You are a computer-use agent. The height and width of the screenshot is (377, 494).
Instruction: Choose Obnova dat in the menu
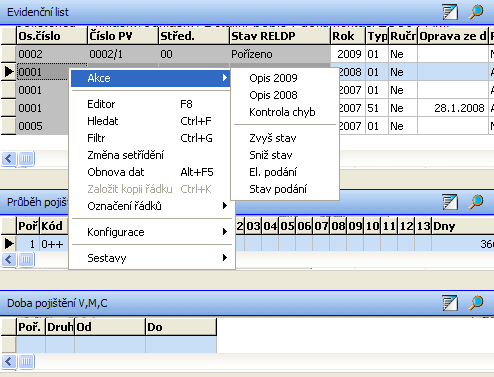(151, 172)
